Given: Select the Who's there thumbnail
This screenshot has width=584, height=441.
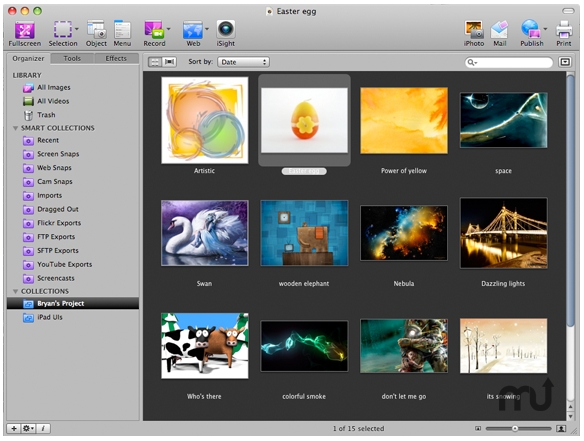Looking at the screenshot, I should tap(204, 346).
